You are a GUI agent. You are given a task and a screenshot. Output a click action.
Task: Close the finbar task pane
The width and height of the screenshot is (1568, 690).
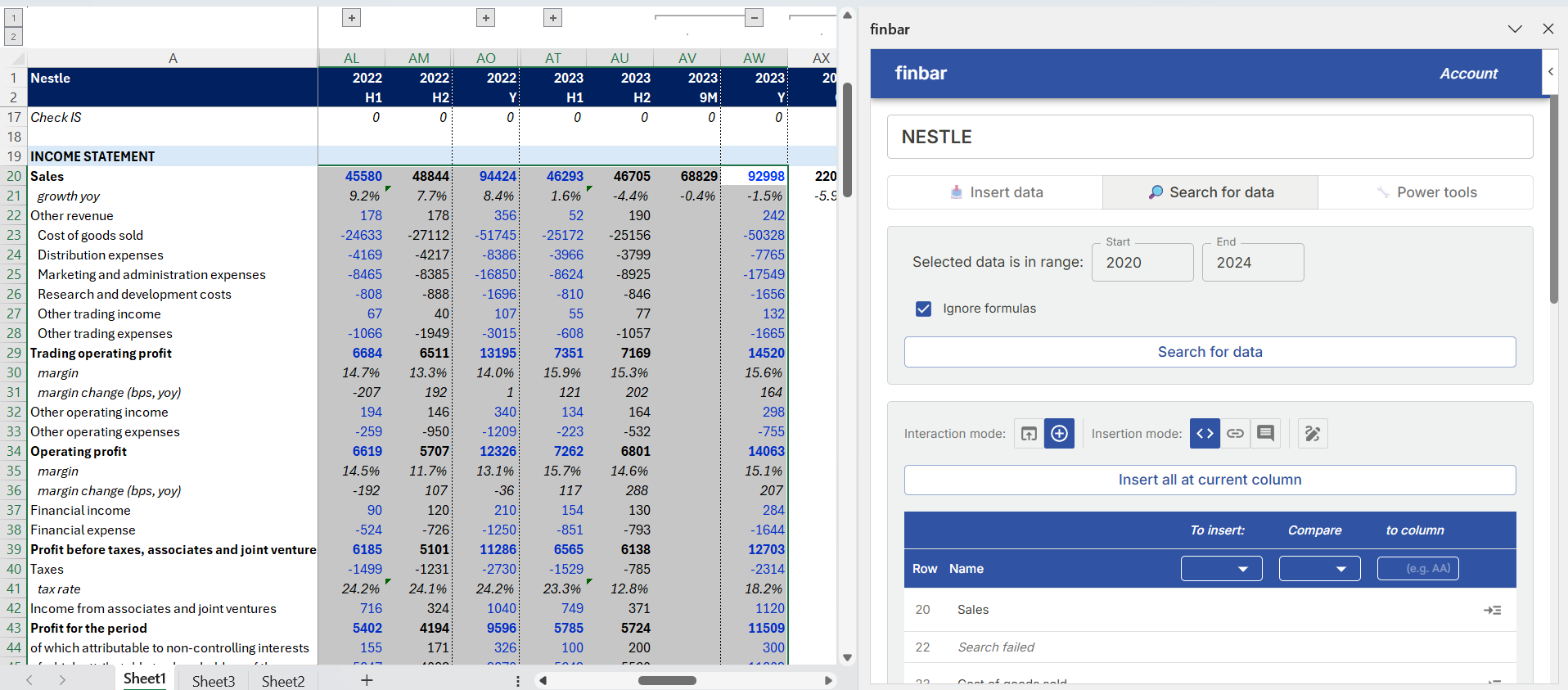1548,29
